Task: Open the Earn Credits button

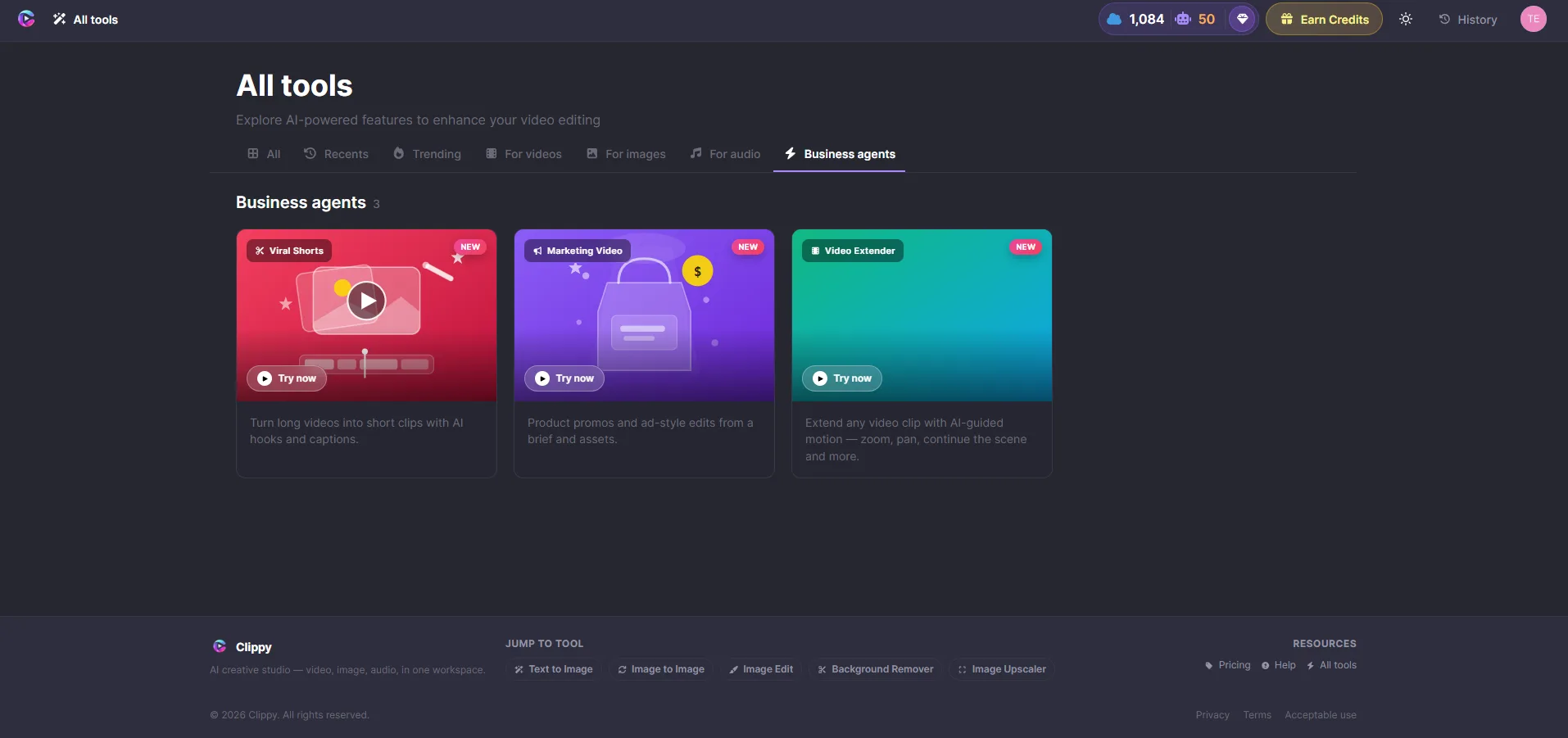Action: point(1324,19)
